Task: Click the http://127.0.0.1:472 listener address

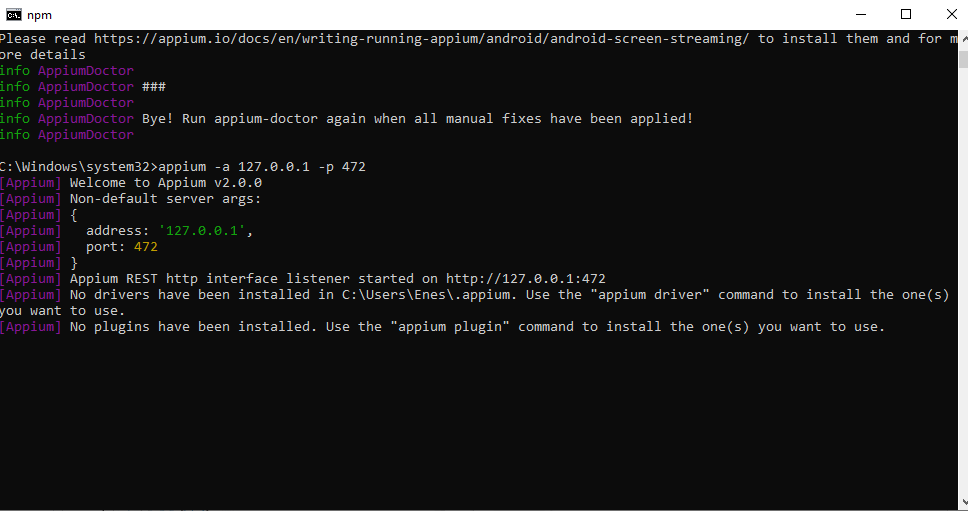Action: [x=525, y=279]
